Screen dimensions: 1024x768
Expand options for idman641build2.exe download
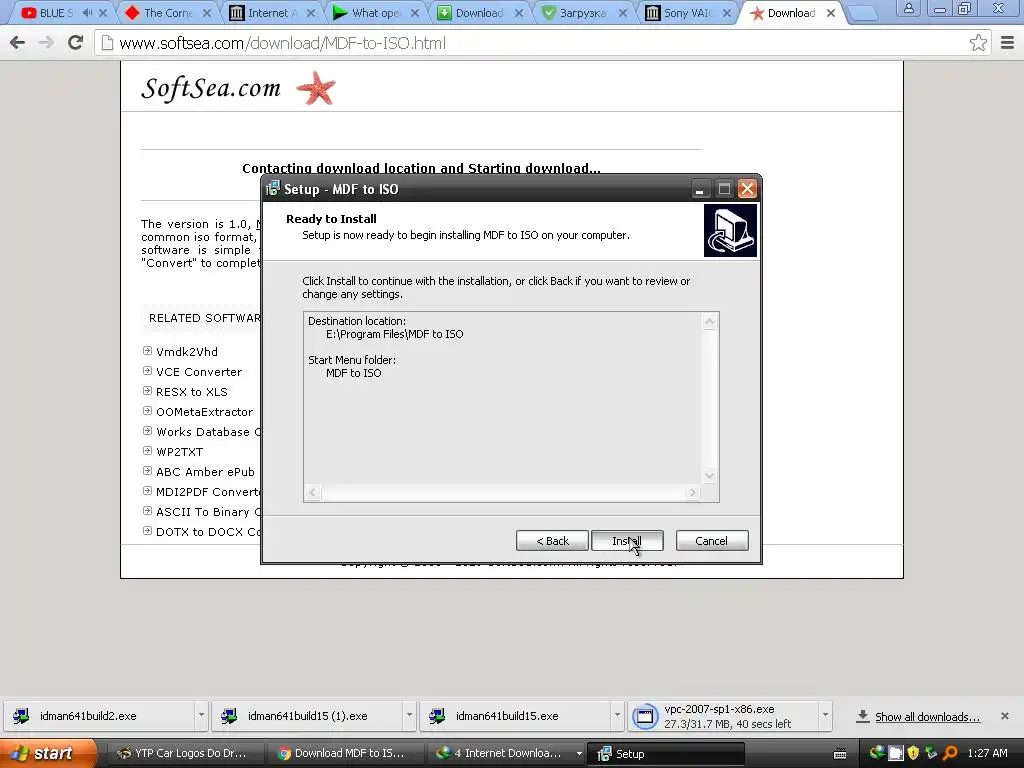(x=201, y=715)
